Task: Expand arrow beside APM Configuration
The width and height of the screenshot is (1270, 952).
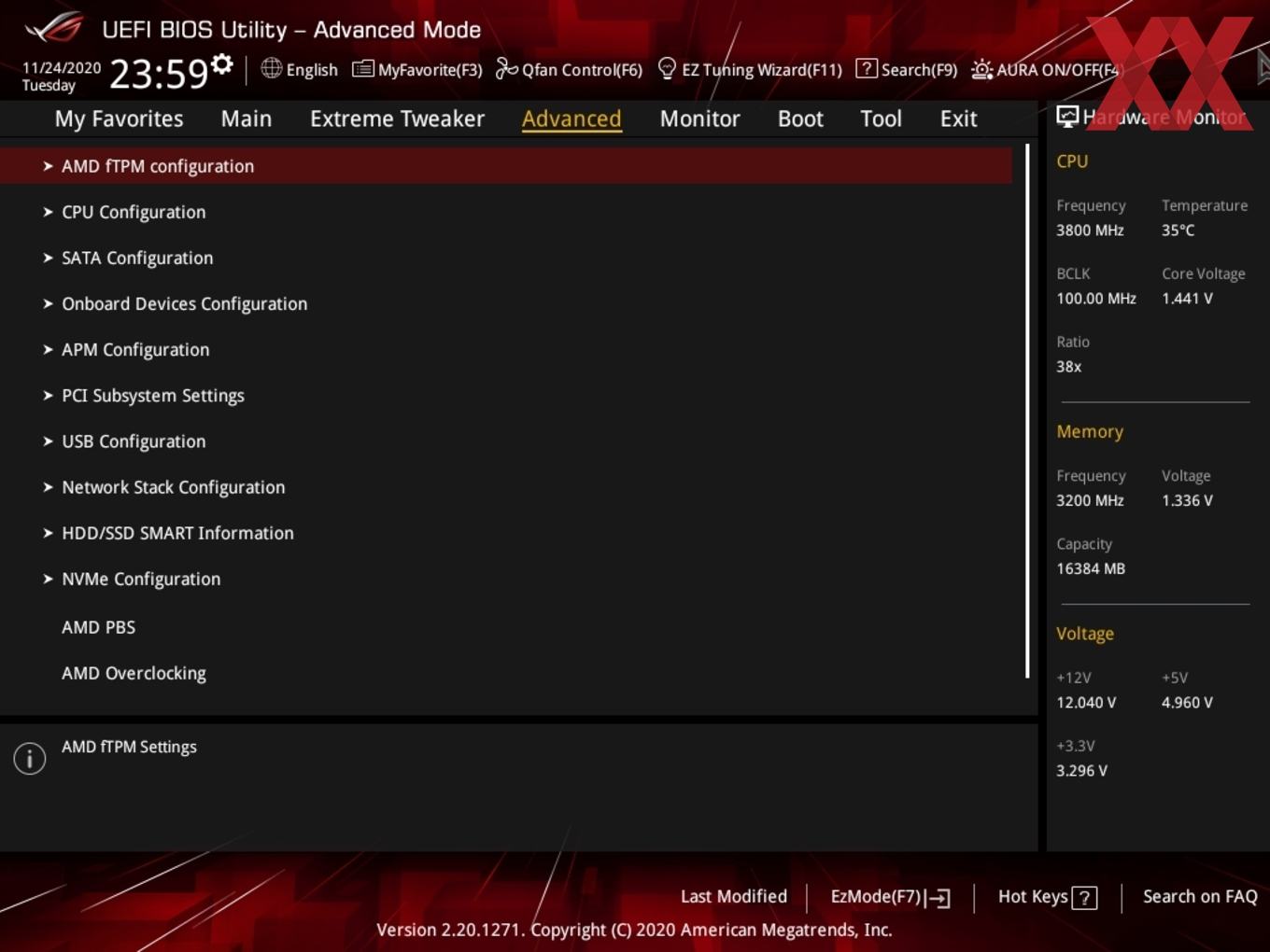Action: (x=48, y=349)
